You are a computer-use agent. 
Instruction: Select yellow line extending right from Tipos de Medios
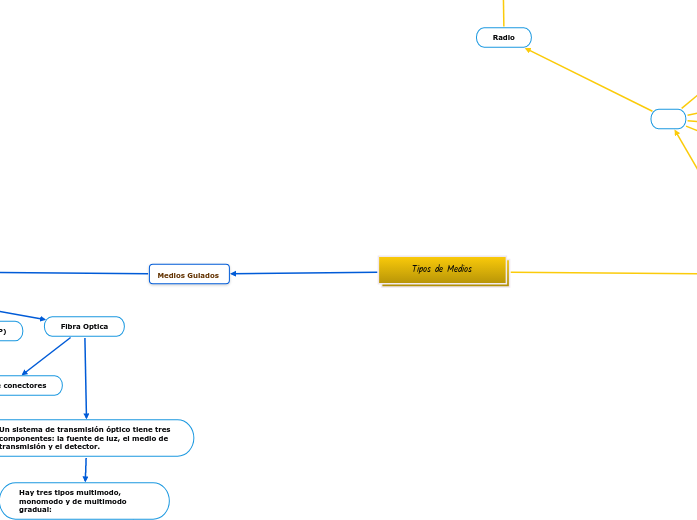pos(600,272)
